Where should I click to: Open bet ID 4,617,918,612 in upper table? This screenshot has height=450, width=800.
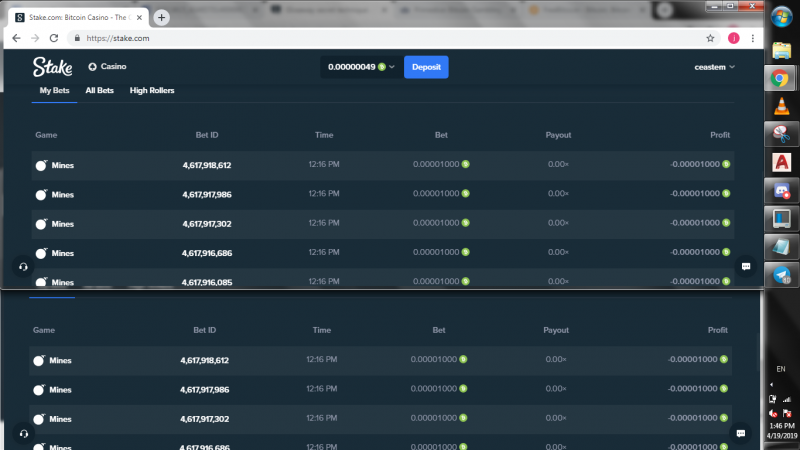click(207, 165)
